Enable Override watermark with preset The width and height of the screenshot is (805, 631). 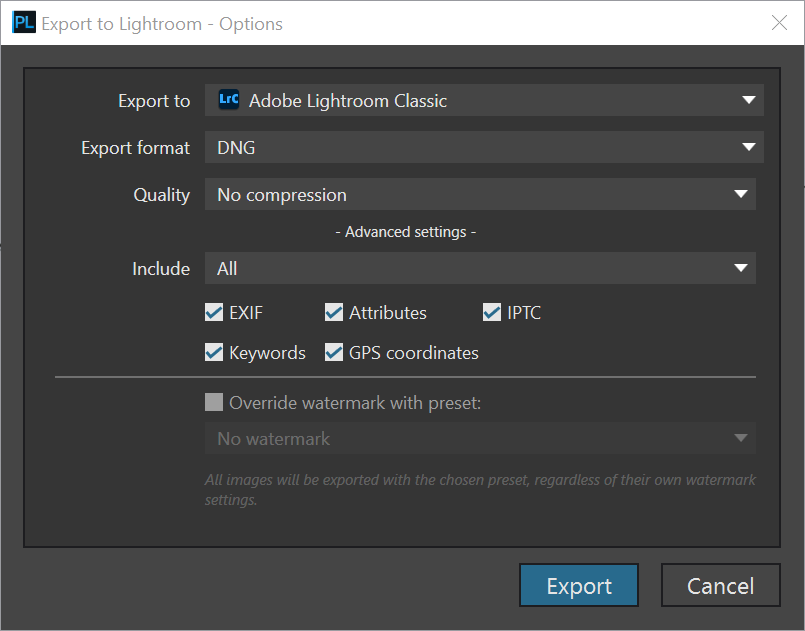click(214, 403)
